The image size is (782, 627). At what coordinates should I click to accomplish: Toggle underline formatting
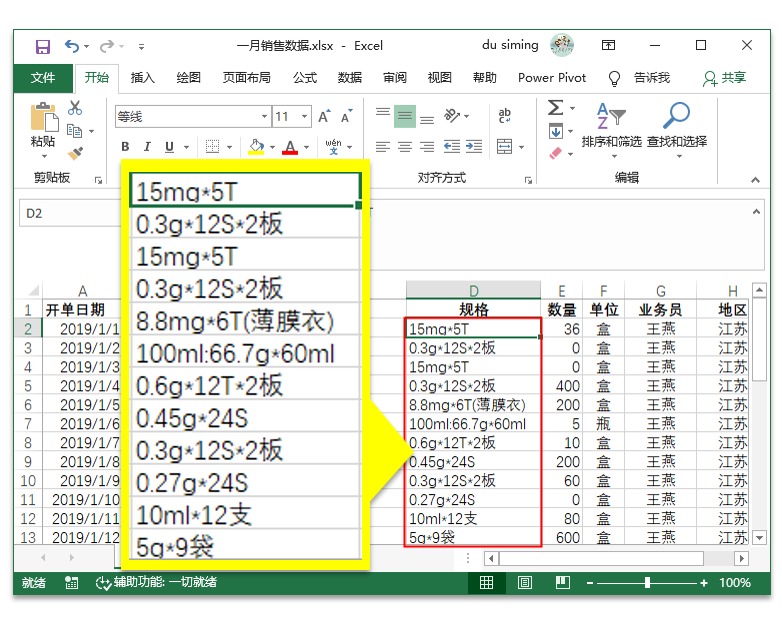170,147
